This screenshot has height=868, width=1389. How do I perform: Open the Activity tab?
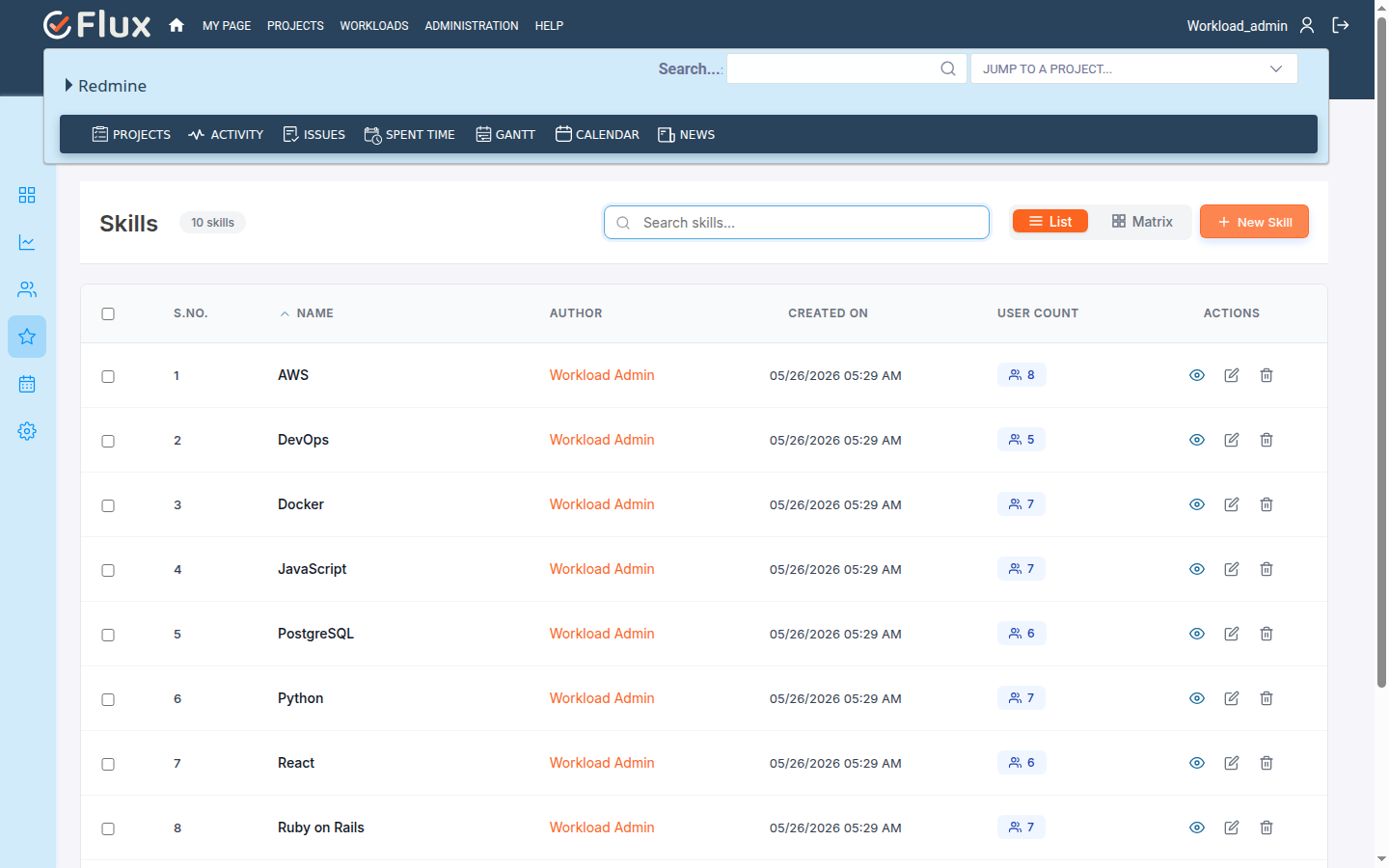(x=226, y=134)
